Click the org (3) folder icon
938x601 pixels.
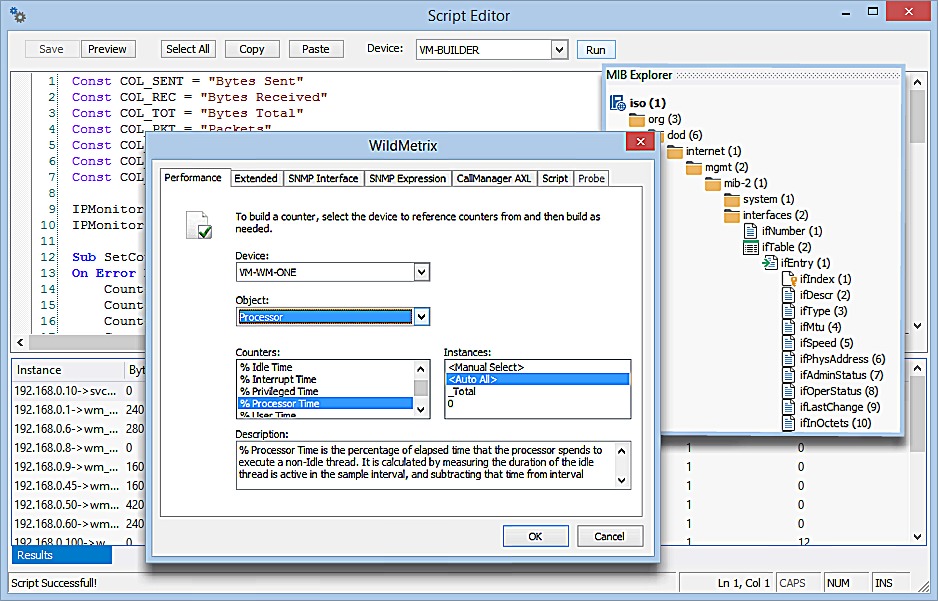click(636, 120)
